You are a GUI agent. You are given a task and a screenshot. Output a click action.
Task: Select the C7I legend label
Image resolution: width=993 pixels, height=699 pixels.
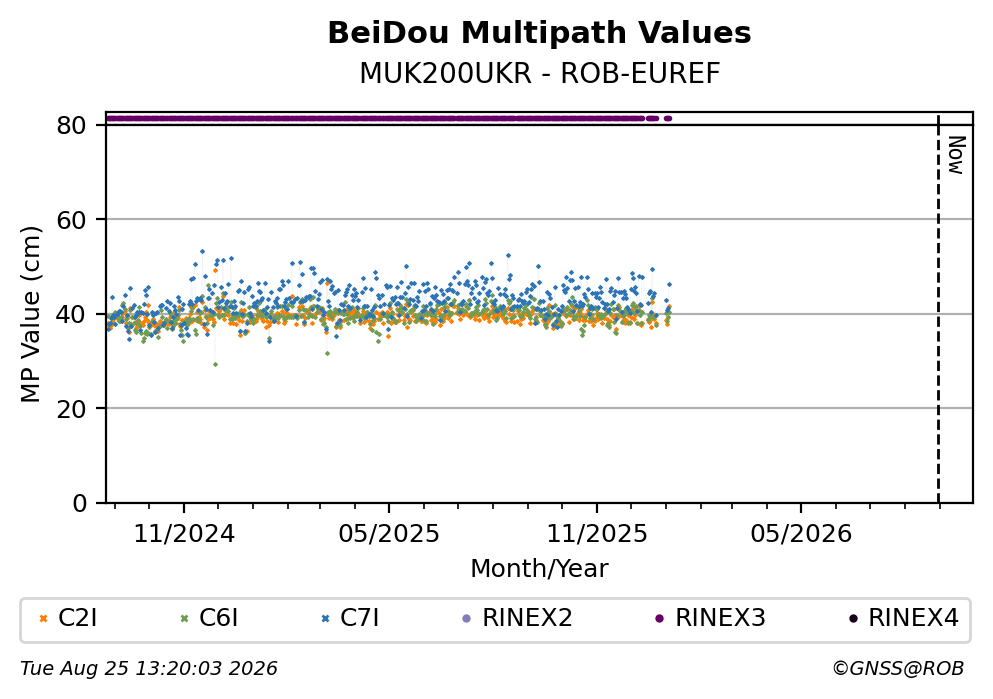coord(360,618)
